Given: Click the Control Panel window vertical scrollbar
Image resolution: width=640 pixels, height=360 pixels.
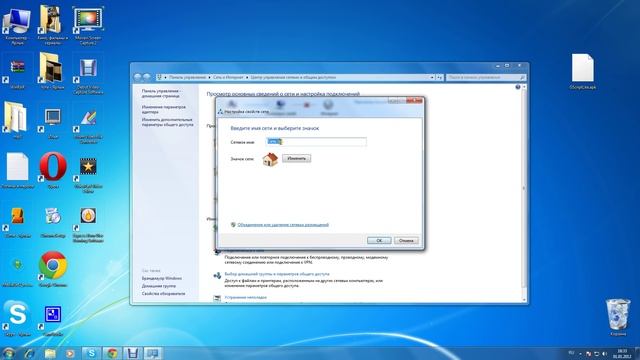Looking at the screenshot, I should click(524, 192).
